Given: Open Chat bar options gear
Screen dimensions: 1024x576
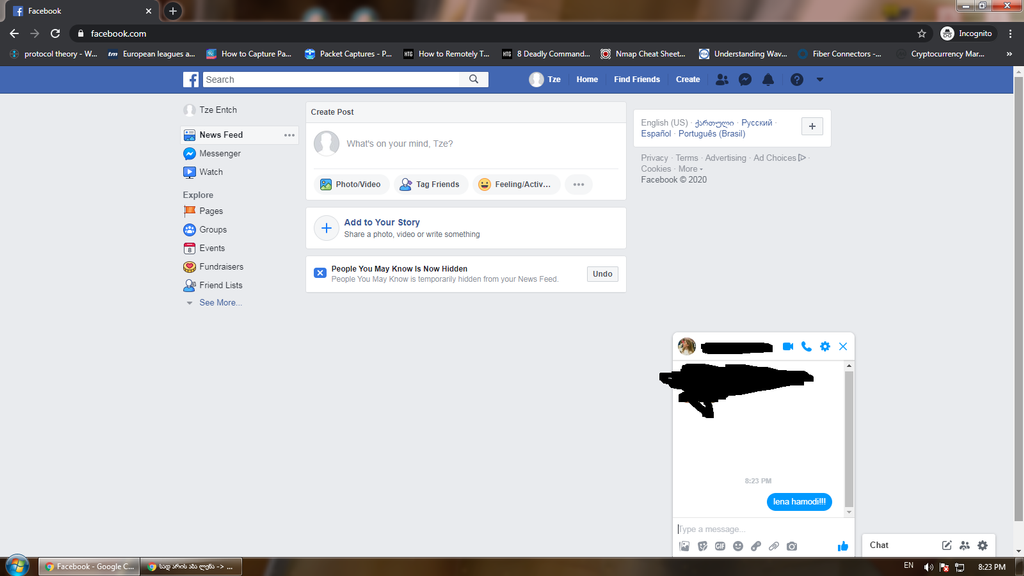Looking at the screenshot, I should point(983,545).
